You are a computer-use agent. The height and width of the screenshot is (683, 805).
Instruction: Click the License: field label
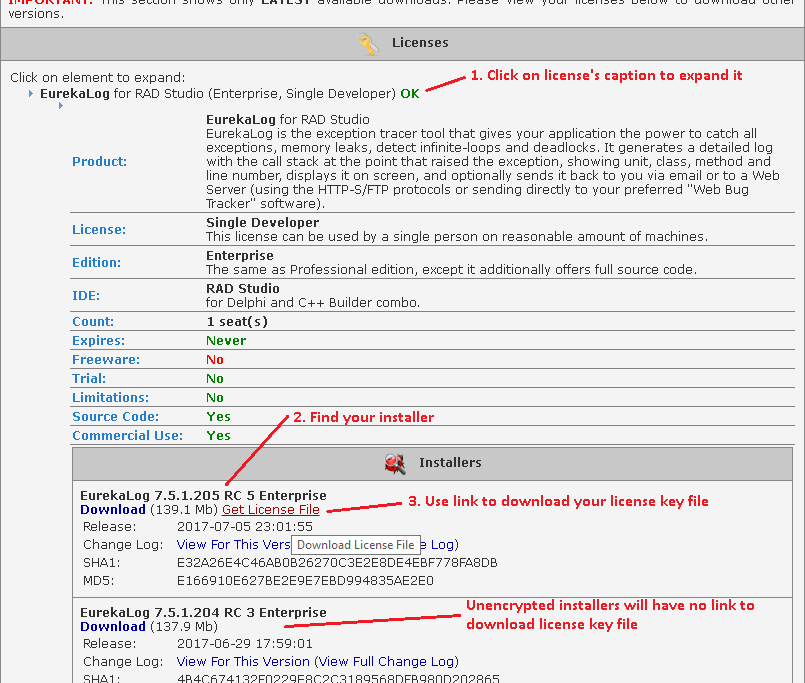[99, 230]
